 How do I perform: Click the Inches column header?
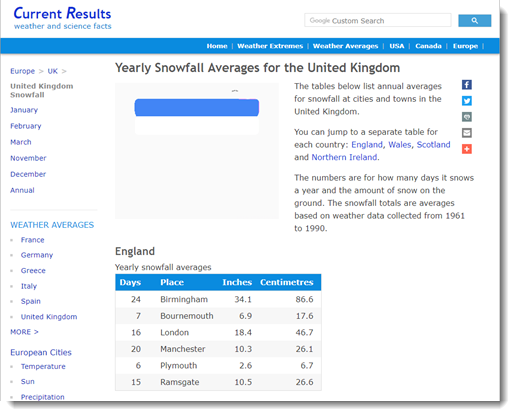click(x=237, y=282)
